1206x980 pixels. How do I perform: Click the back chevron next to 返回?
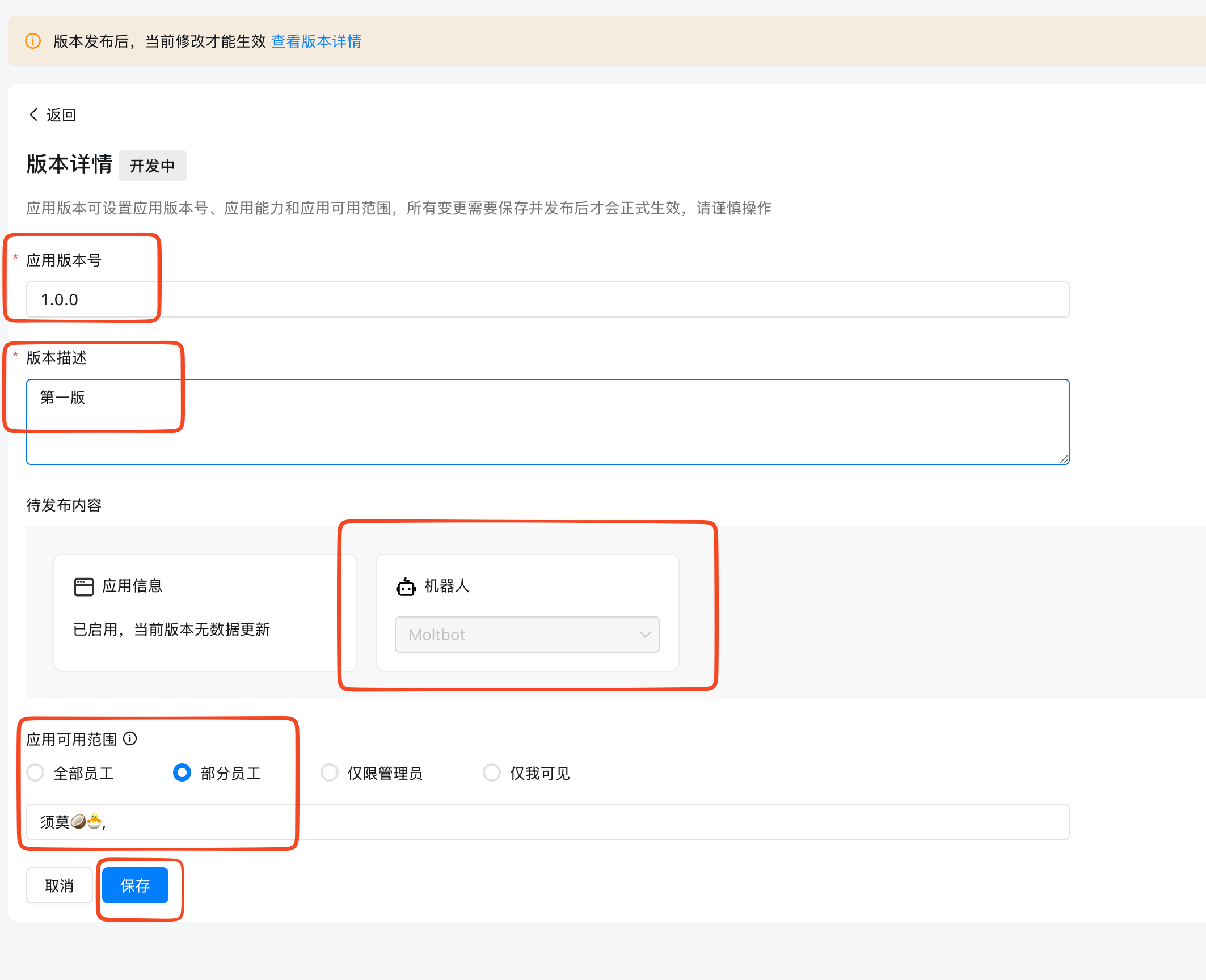tap(33, 114)
